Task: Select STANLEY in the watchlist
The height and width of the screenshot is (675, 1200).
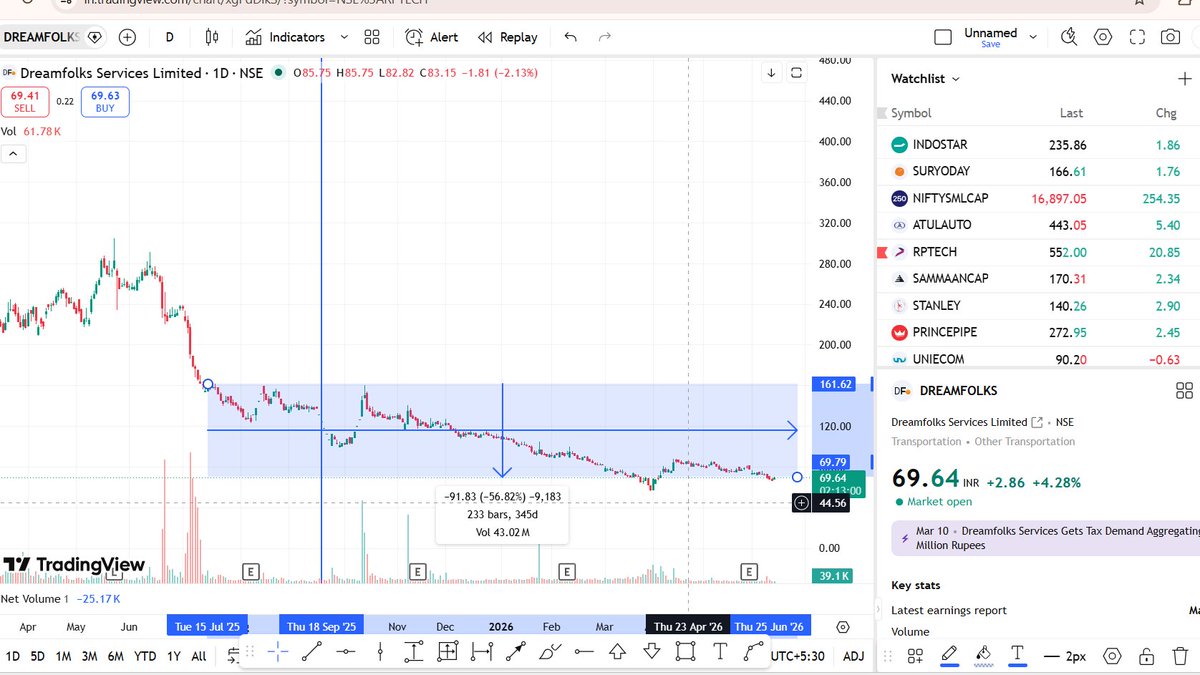Action: (x=1040, y=305)
